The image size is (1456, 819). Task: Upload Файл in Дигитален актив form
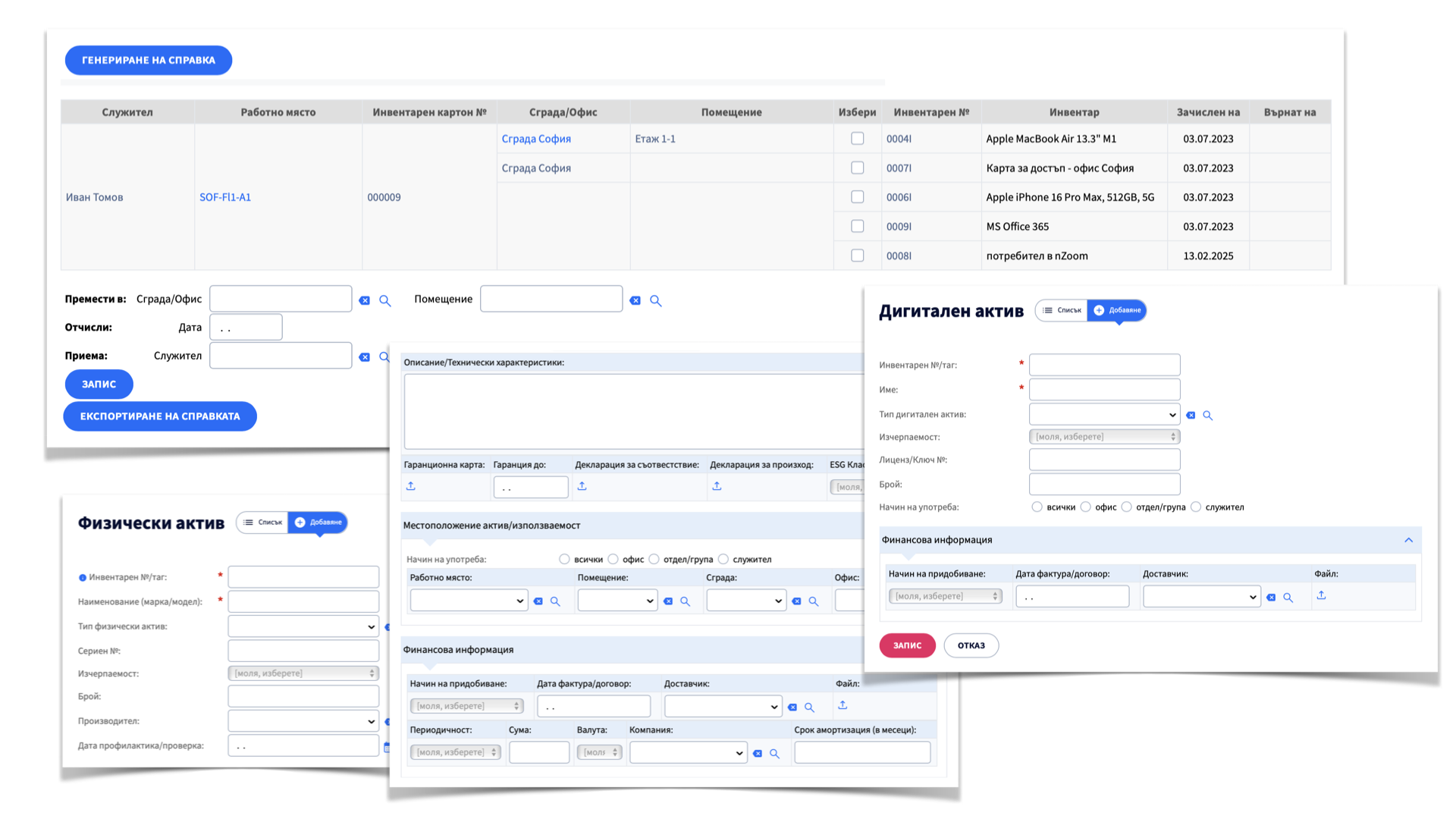1321,595
